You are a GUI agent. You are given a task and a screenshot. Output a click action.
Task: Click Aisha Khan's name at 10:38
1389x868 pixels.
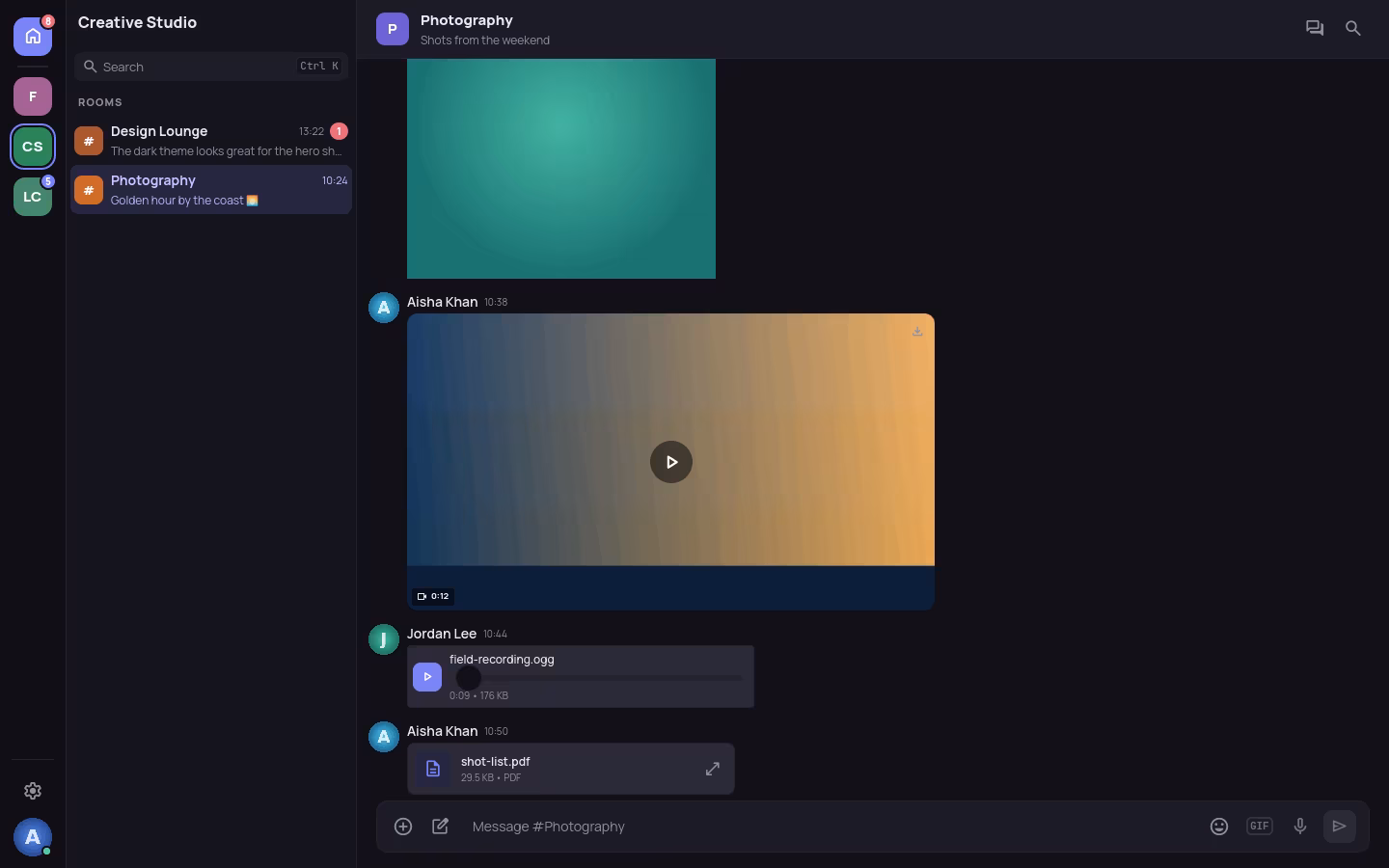(442, 302)
